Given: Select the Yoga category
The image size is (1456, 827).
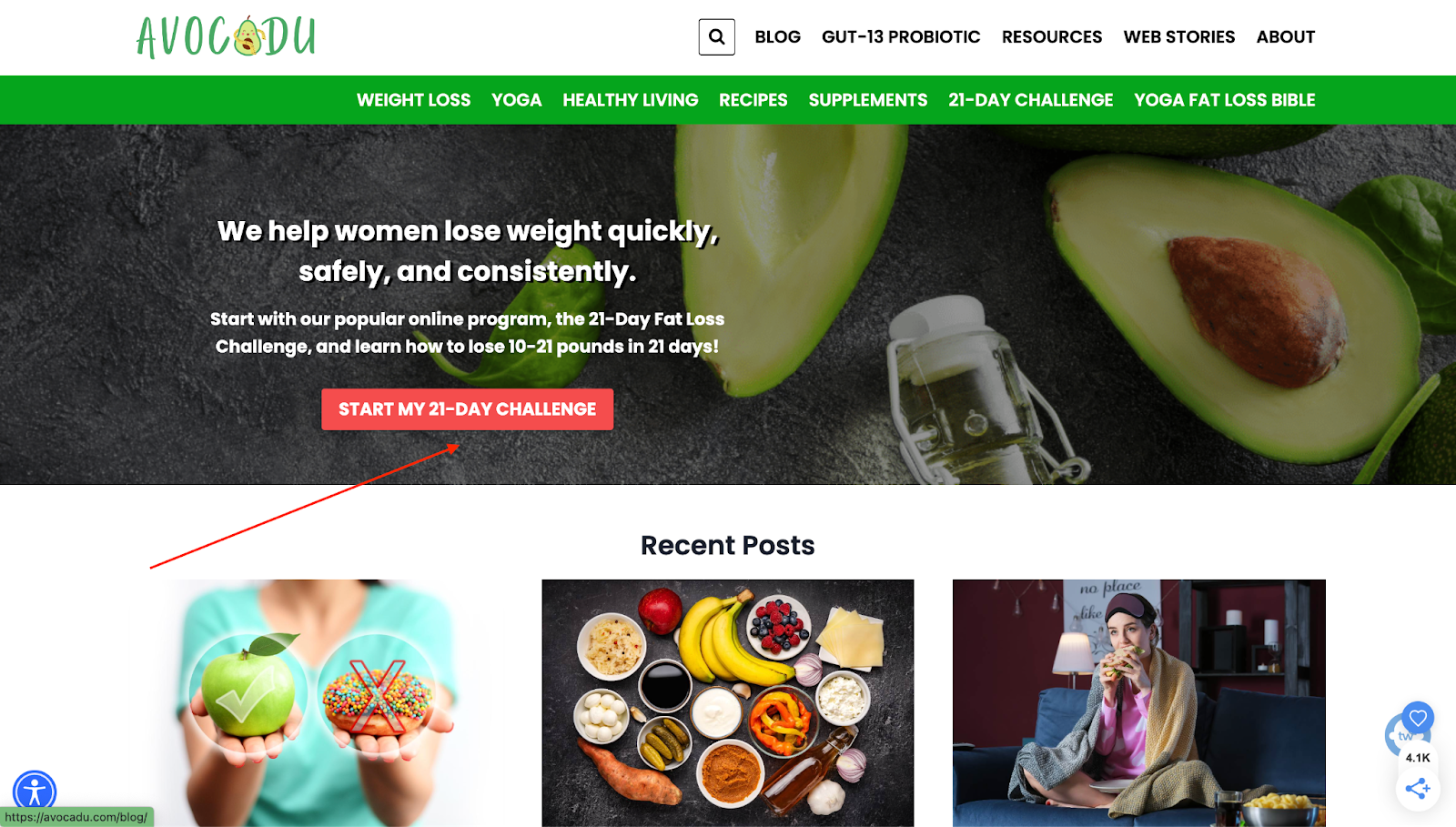Looking at the screenshot, I should click(516, 100).
